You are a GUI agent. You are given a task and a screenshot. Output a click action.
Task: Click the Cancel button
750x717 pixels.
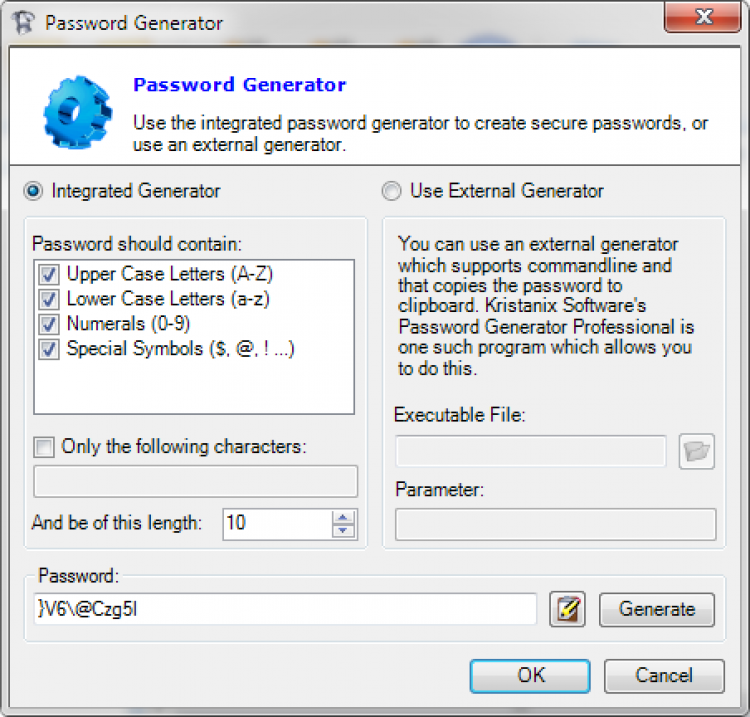(664, 675)
